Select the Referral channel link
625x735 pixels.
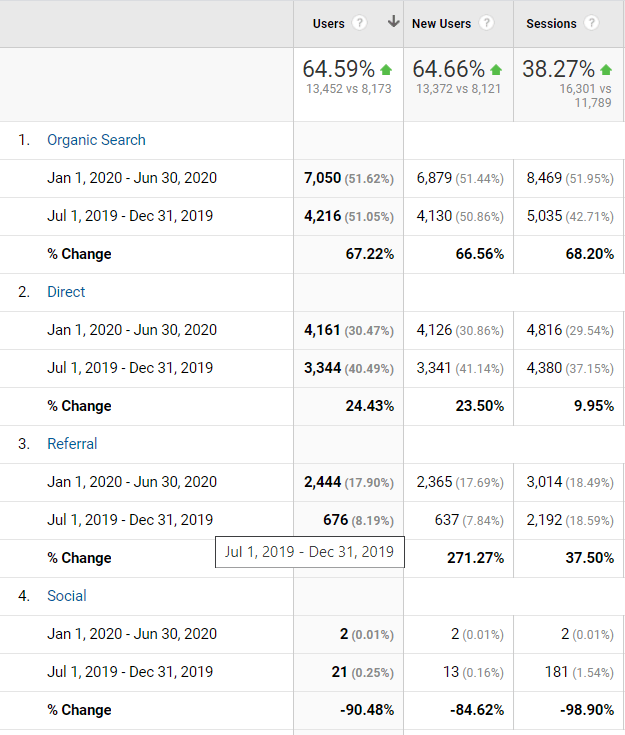tap(72, 444)
